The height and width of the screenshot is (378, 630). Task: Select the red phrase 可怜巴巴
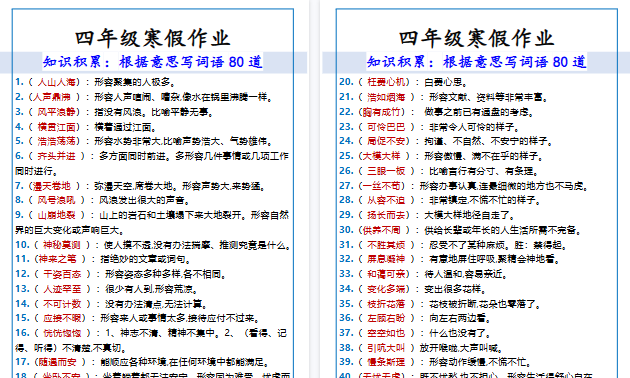[x=386, y=127]
